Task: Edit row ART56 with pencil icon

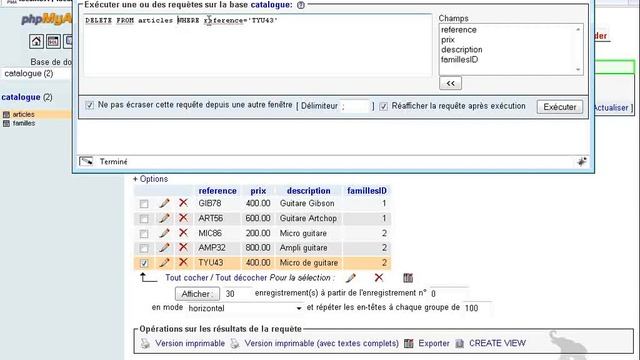Action: pos(164,218)
